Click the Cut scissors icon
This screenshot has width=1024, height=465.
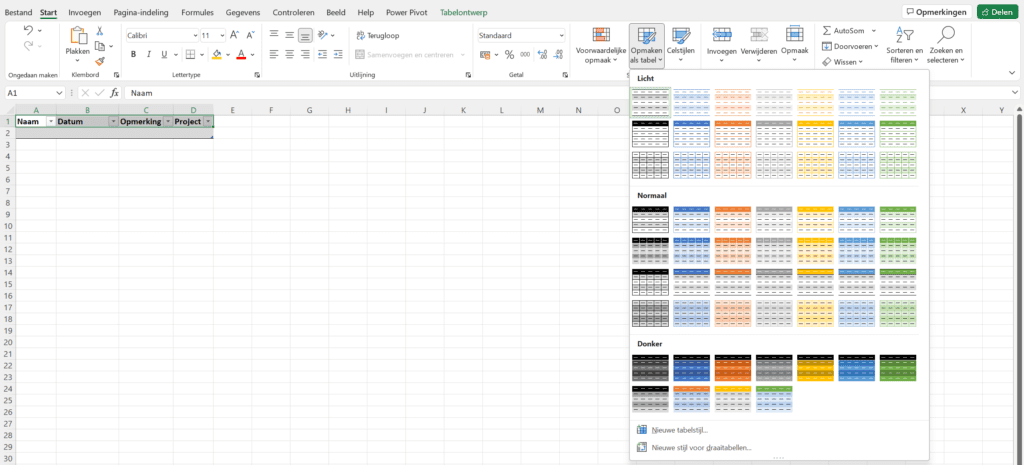tap(100, 31)
